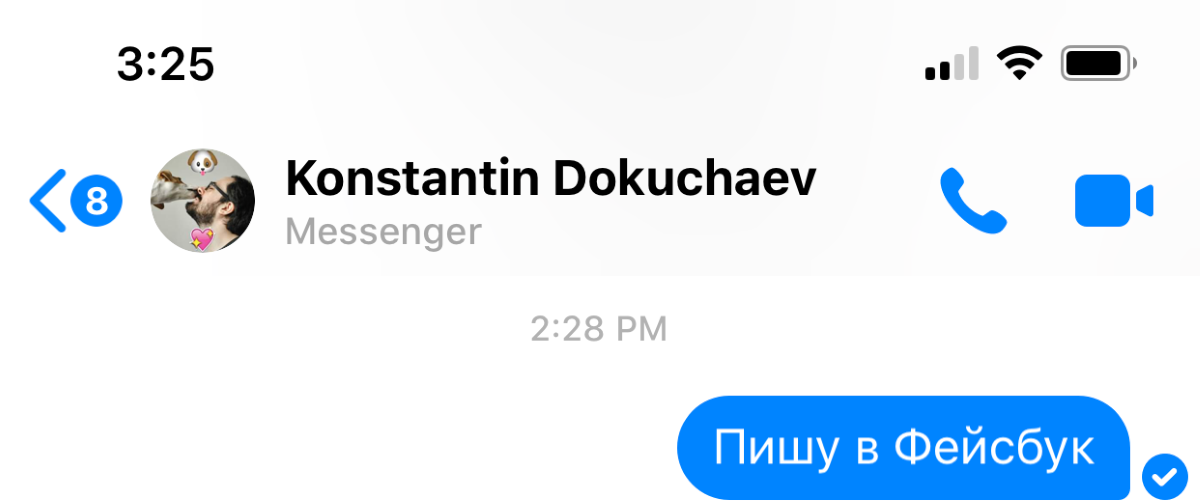Image resolution: width=1200 pixels, height=502 pixels.
Task: Go back using the blue chevron
Action: (47, 201)
